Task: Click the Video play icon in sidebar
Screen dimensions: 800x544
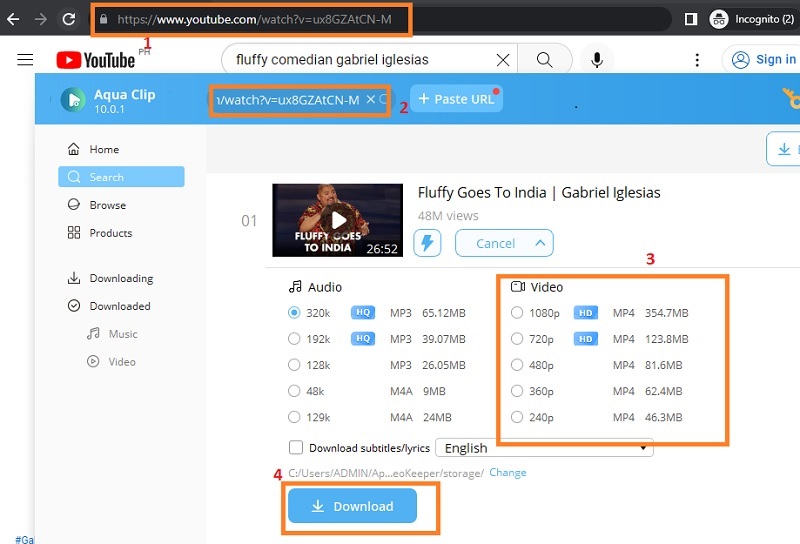Action: 93,361
